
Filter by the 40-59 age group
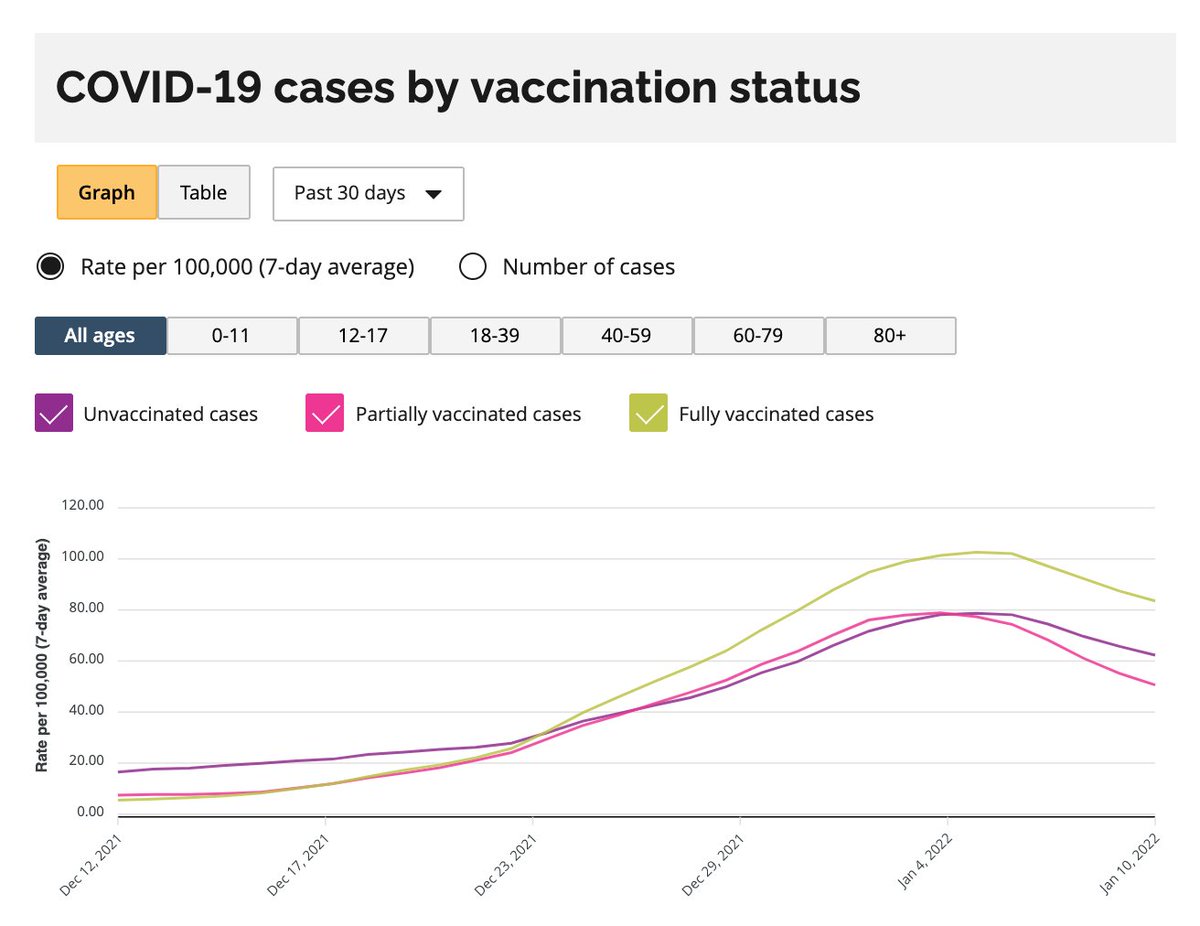click(x=626, y=336)
